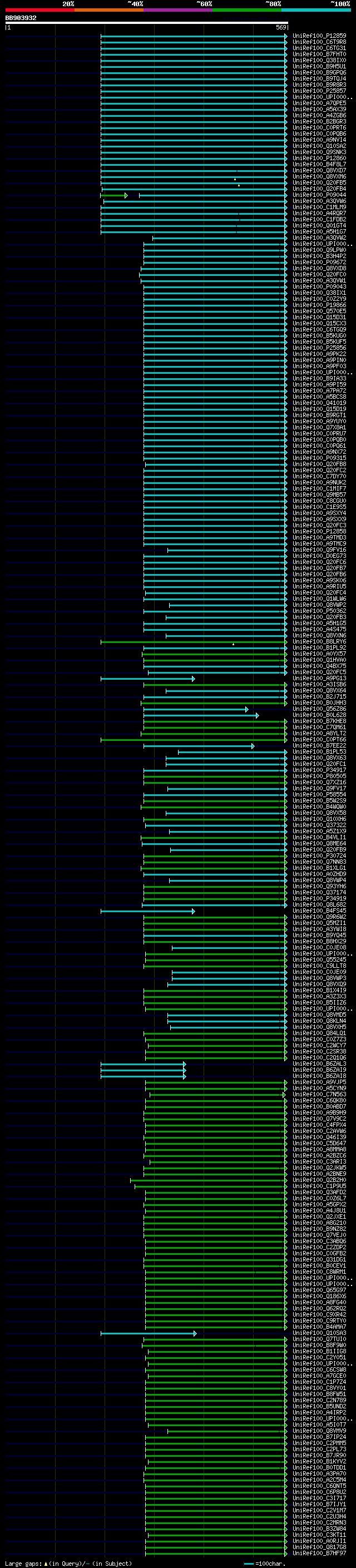Open hit UniRef100_A7QPE5
The height and width of the screenshot is (1568, 356).
click(319, 103)
